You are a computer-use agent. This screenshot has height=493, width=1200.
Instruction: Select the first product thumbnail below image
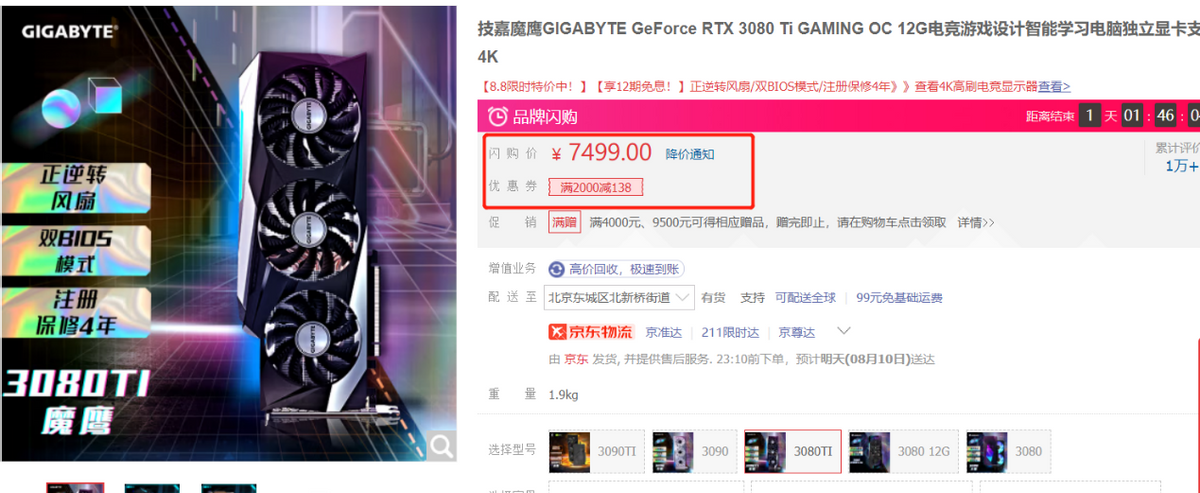click(75, 488)
